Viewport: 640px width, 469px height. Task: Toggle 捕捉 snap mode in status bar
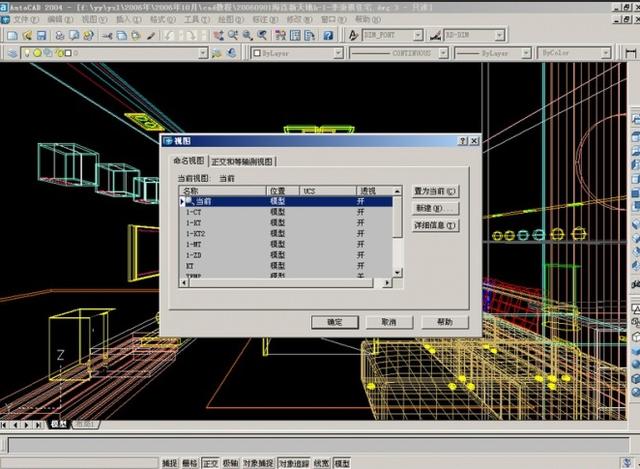tap(170, 463)
